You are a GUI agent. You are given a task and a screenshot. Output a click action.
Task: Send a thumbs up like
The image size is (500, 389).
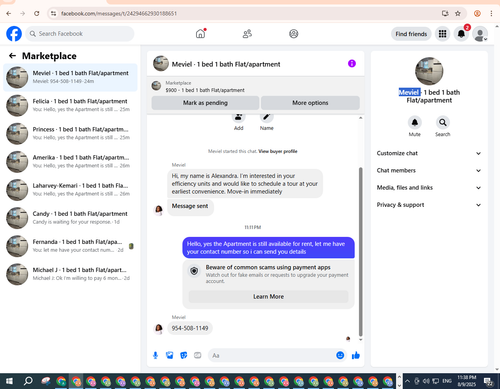pos(356,355)
